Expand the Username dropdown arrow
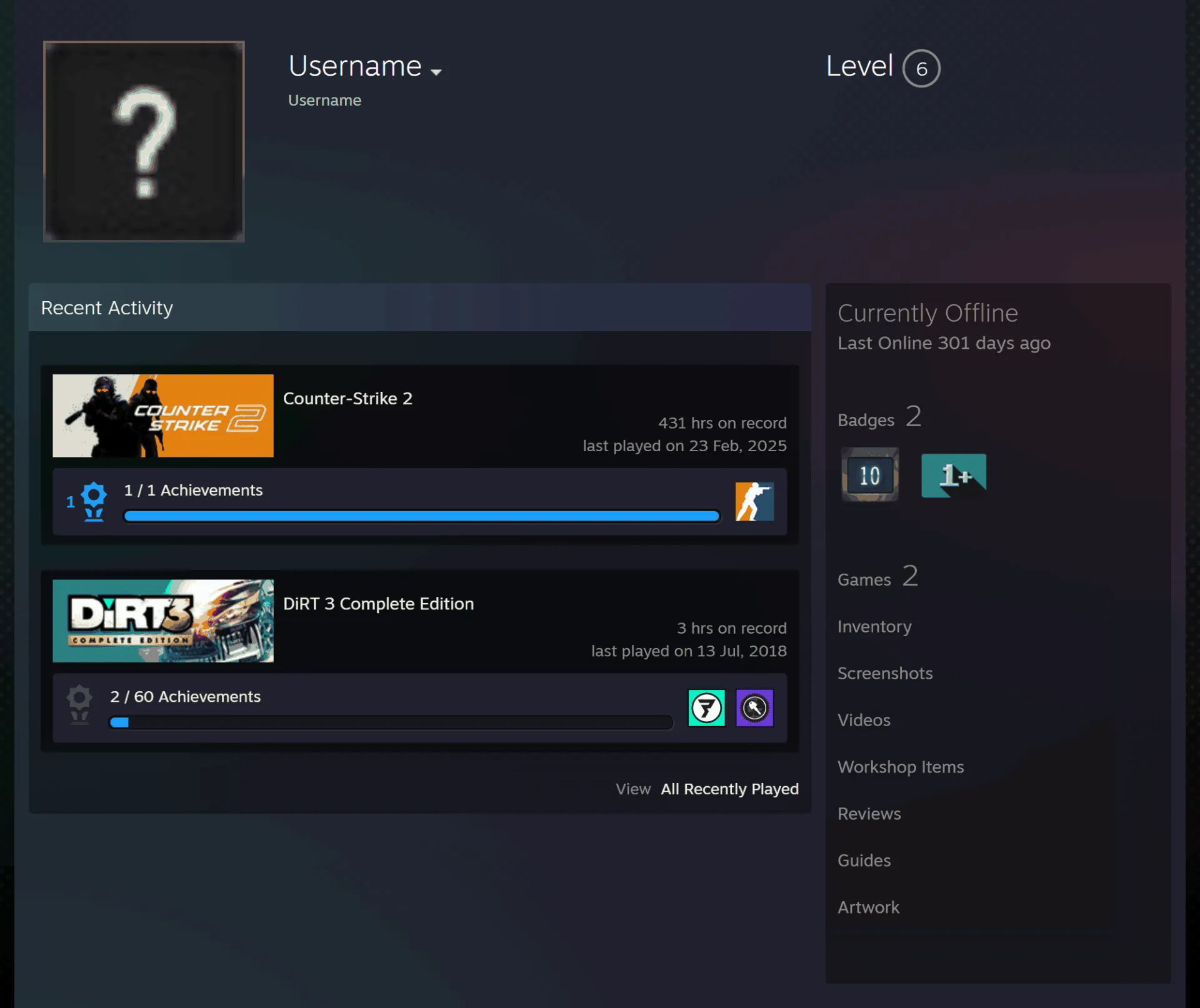The height and width of the screenshot is (1008, 1200). coord(436,72)
